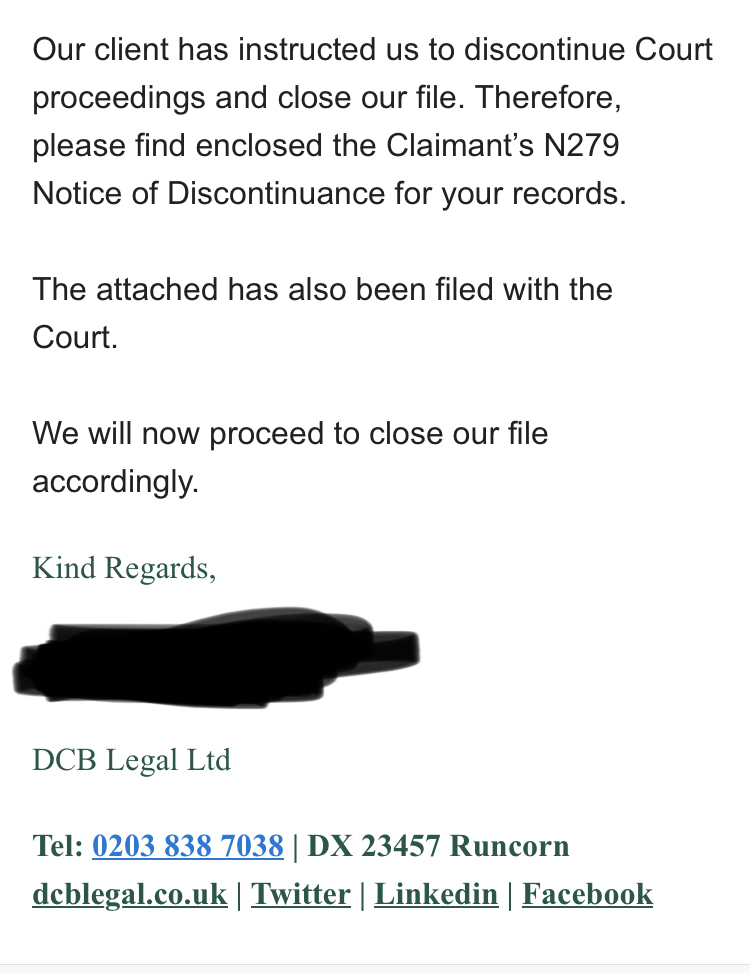Click the Kind Regards sign-off text
Viewport: 750px width, 973px height.
coord(124,568)
